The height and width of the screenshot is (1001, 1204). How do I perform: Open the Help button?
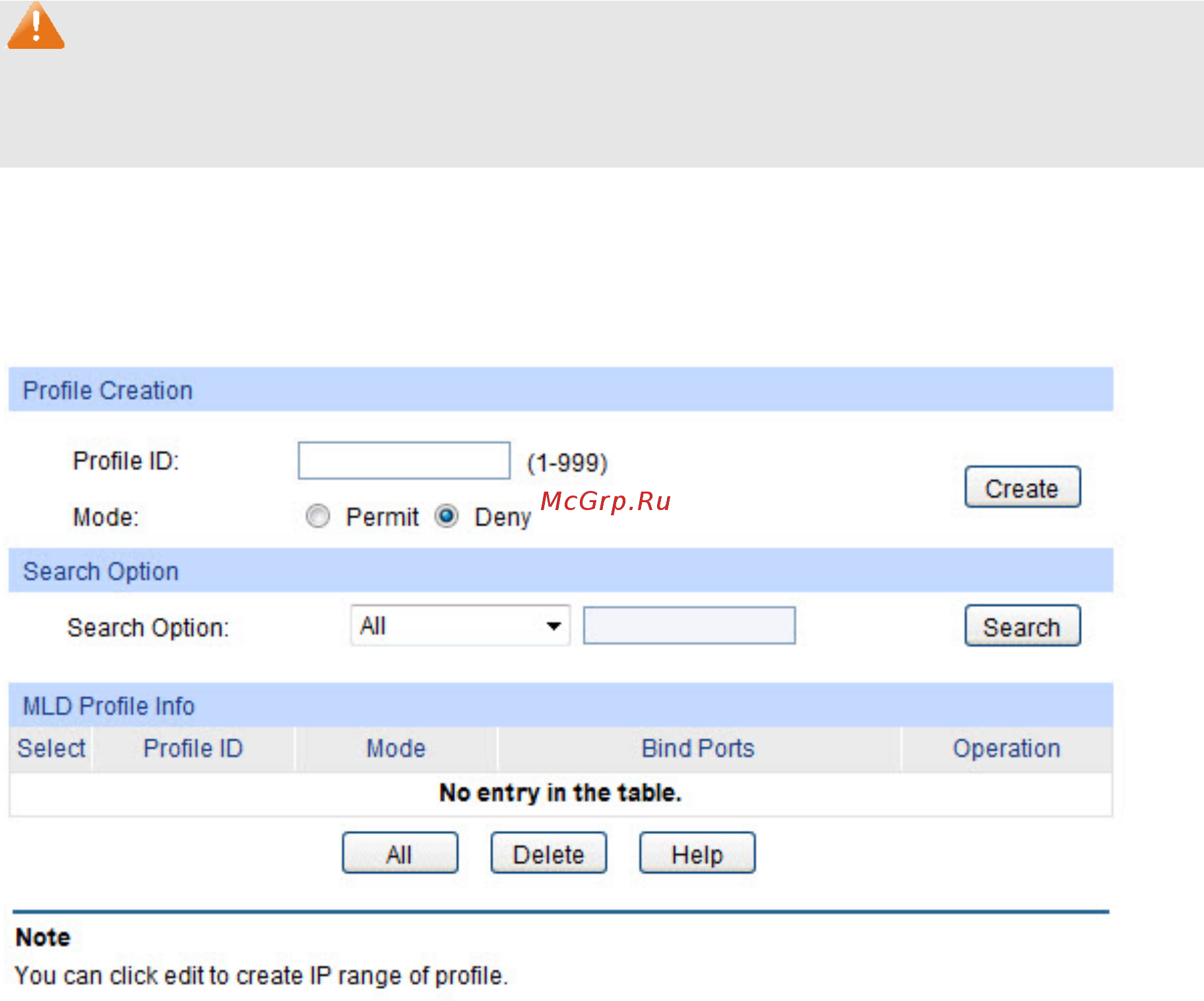pos(697,853)
